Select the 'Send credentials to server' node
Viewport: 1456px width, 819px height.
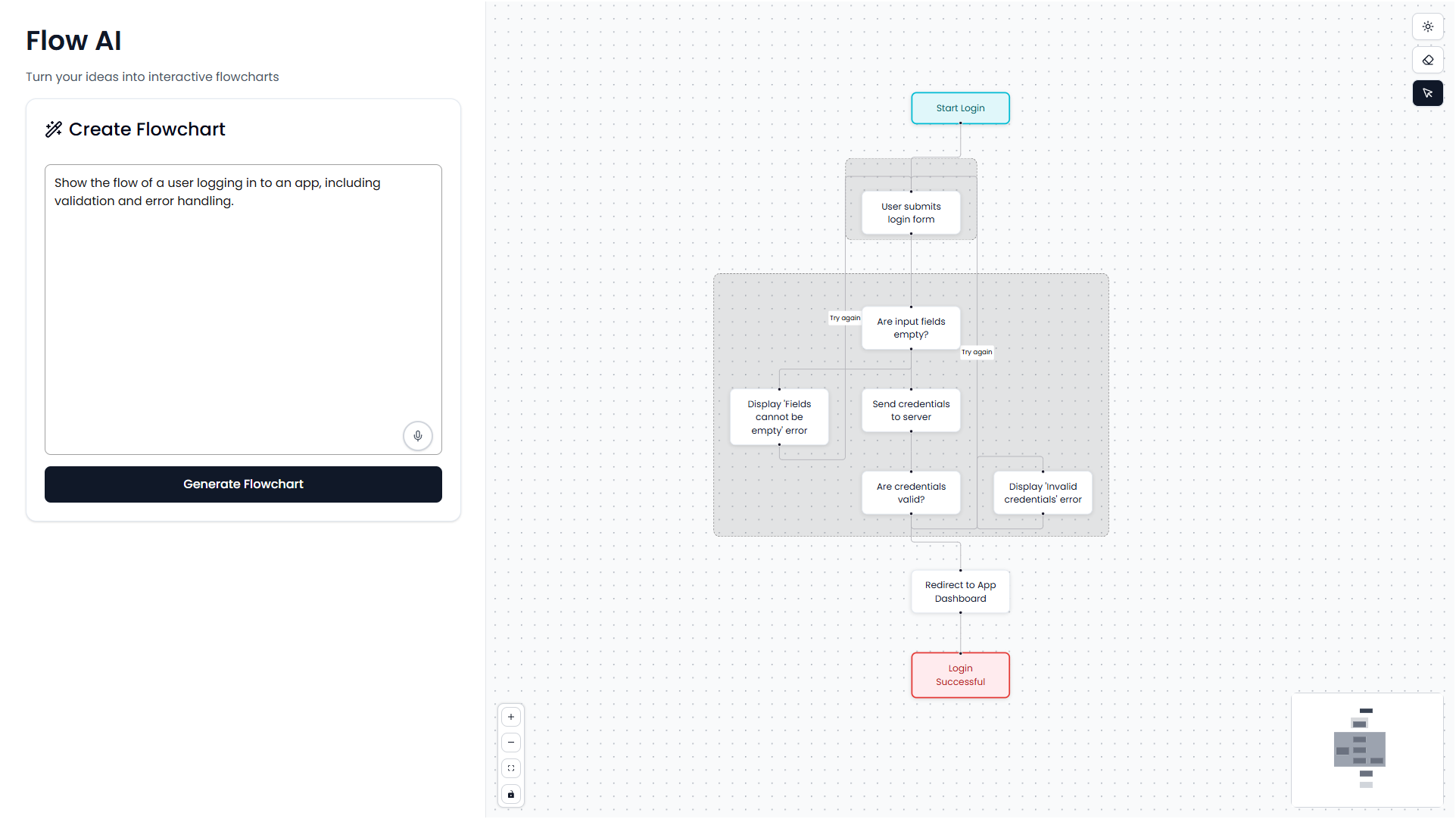click(911, 410)
